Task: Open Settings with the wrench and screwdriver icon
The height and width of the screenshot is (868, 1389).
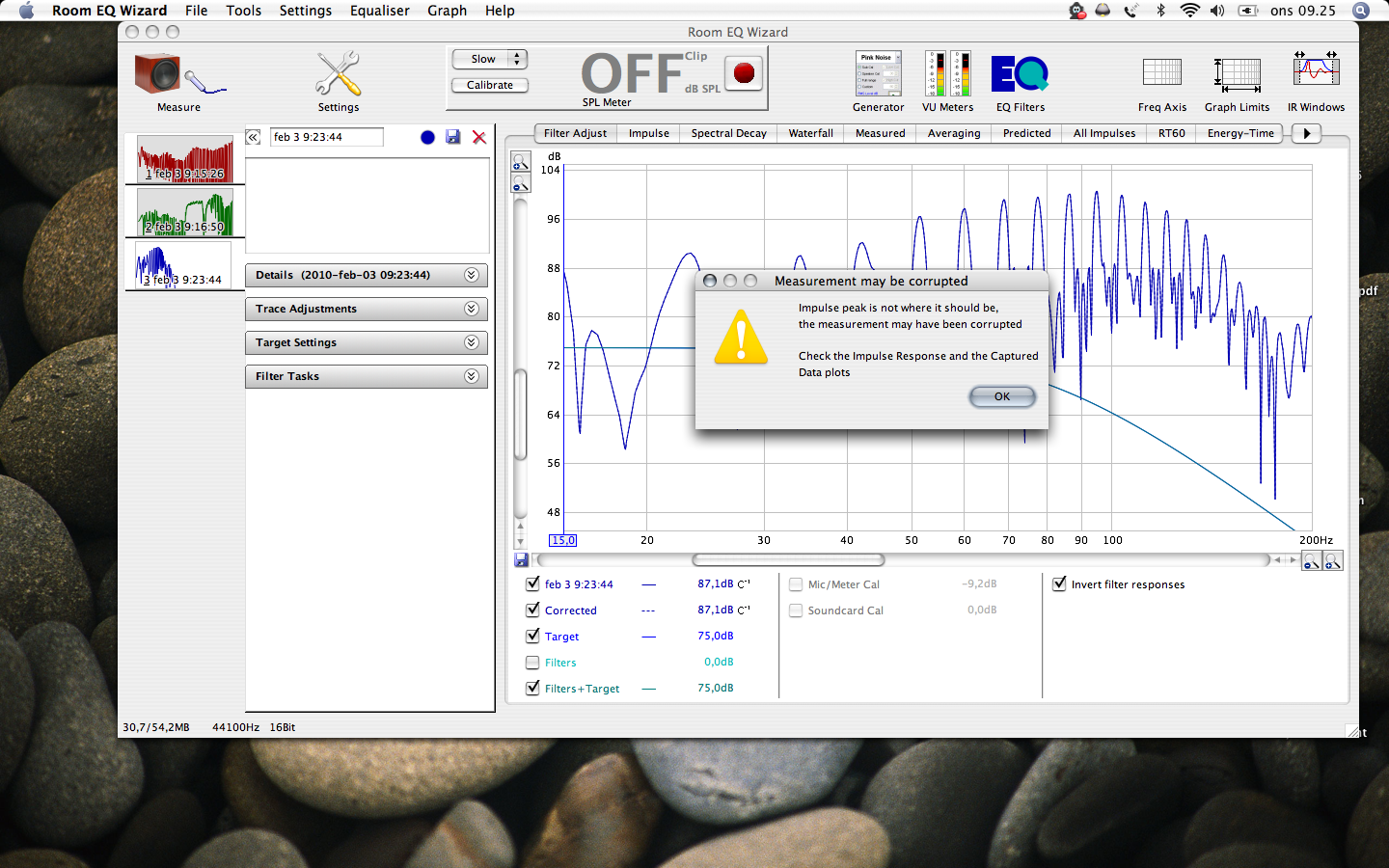Action: coord(339,74)
